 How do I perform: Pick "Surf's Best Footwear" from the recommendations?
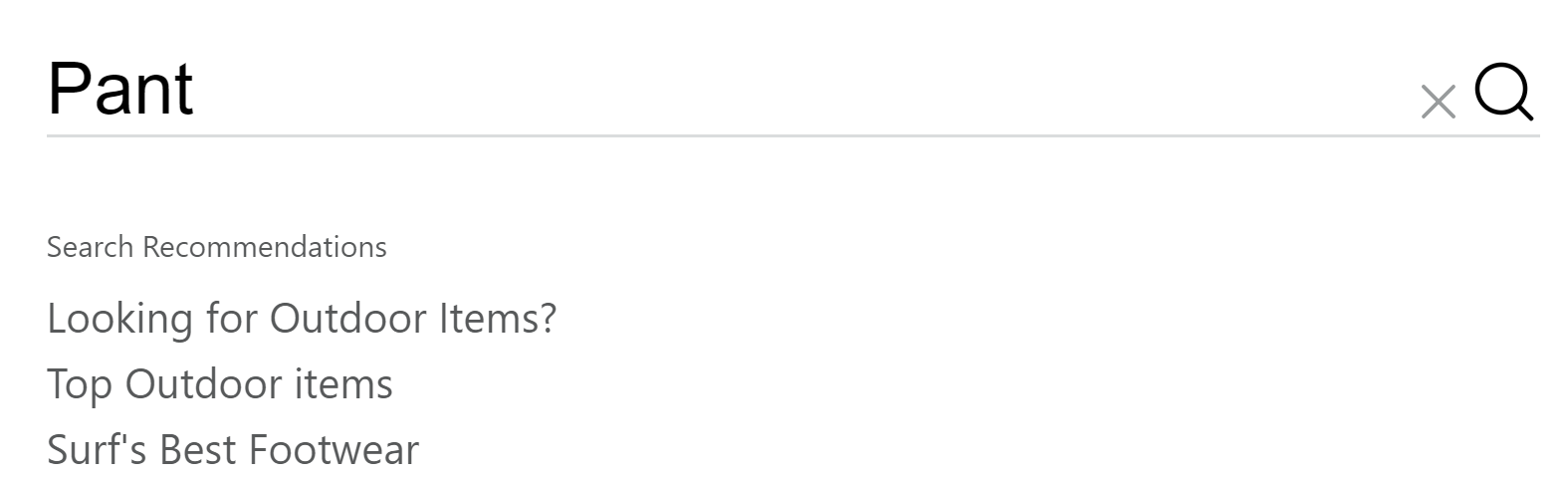[233, 450]
